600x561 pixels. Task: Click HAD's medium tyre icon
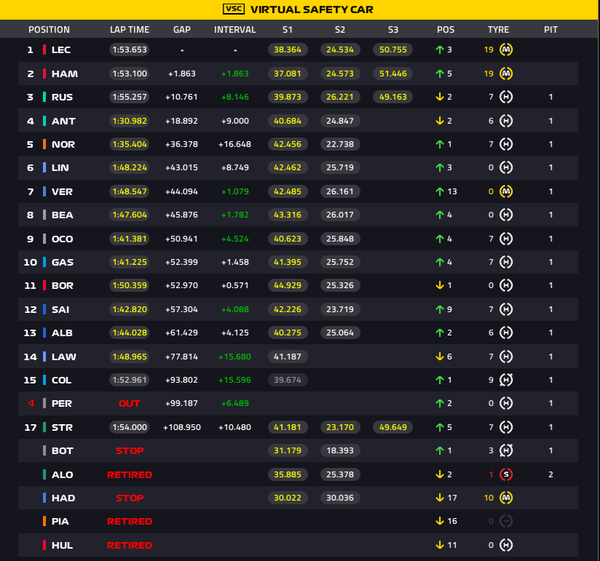506,498
